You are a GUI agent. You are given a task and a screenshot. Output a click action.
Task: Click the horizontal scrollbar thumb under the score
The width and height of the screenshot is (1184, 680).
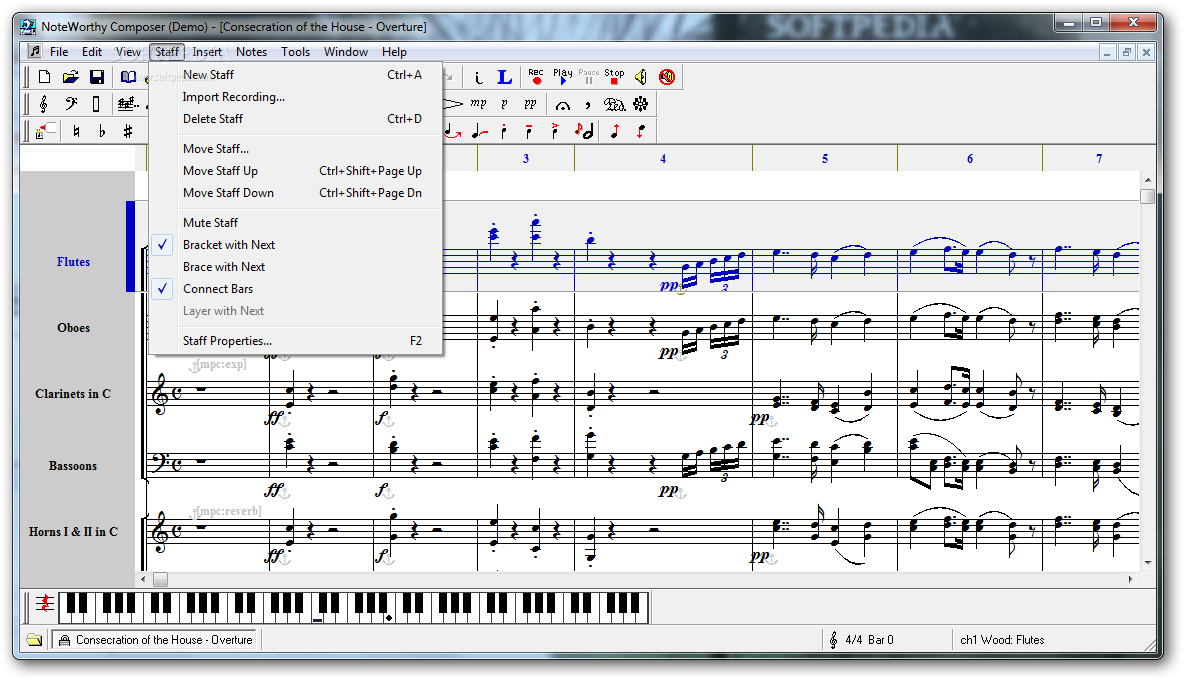(x=160, y=580)
